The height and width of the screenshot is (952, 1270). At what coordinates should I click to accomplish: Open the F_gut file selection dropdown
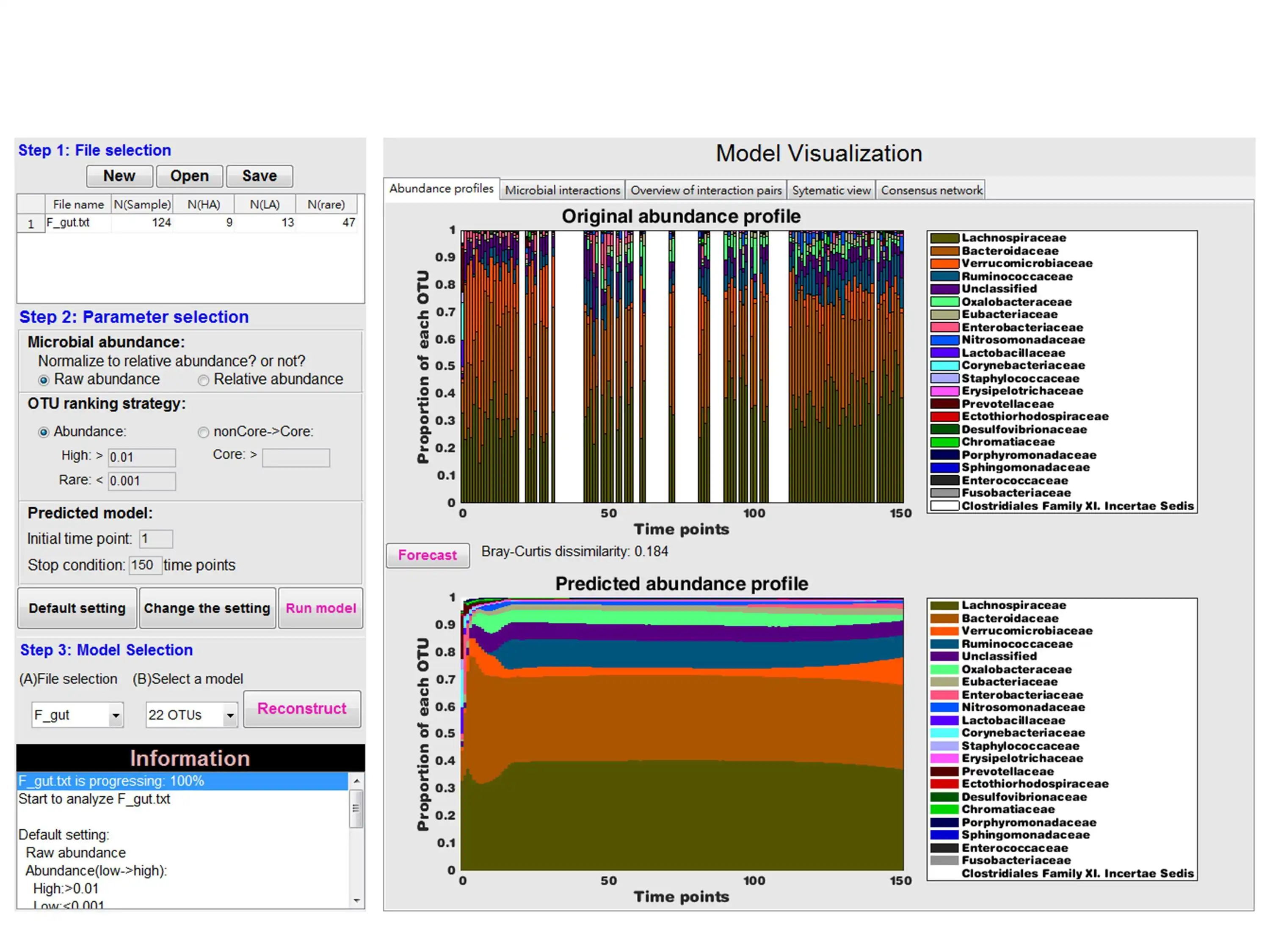(x=116, y=715)
